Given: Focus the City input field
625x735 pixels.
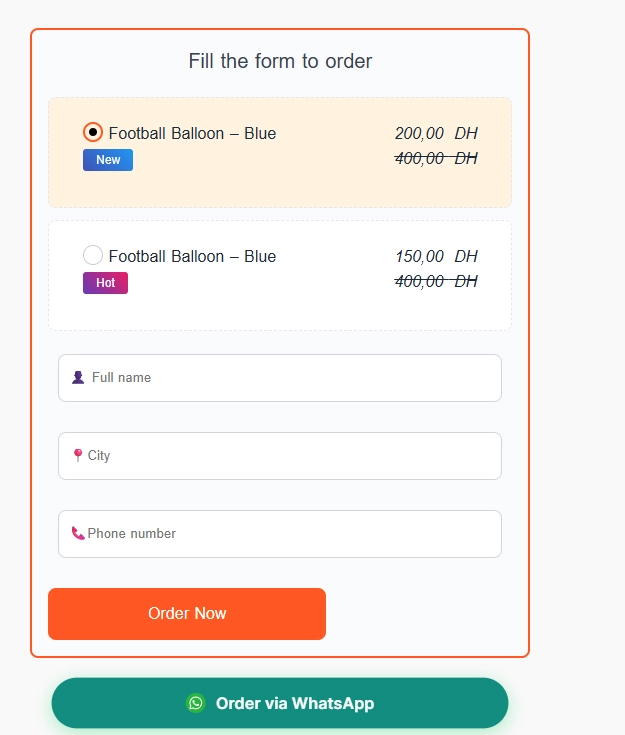Looking at the screenshot, I should coord(290,456).
